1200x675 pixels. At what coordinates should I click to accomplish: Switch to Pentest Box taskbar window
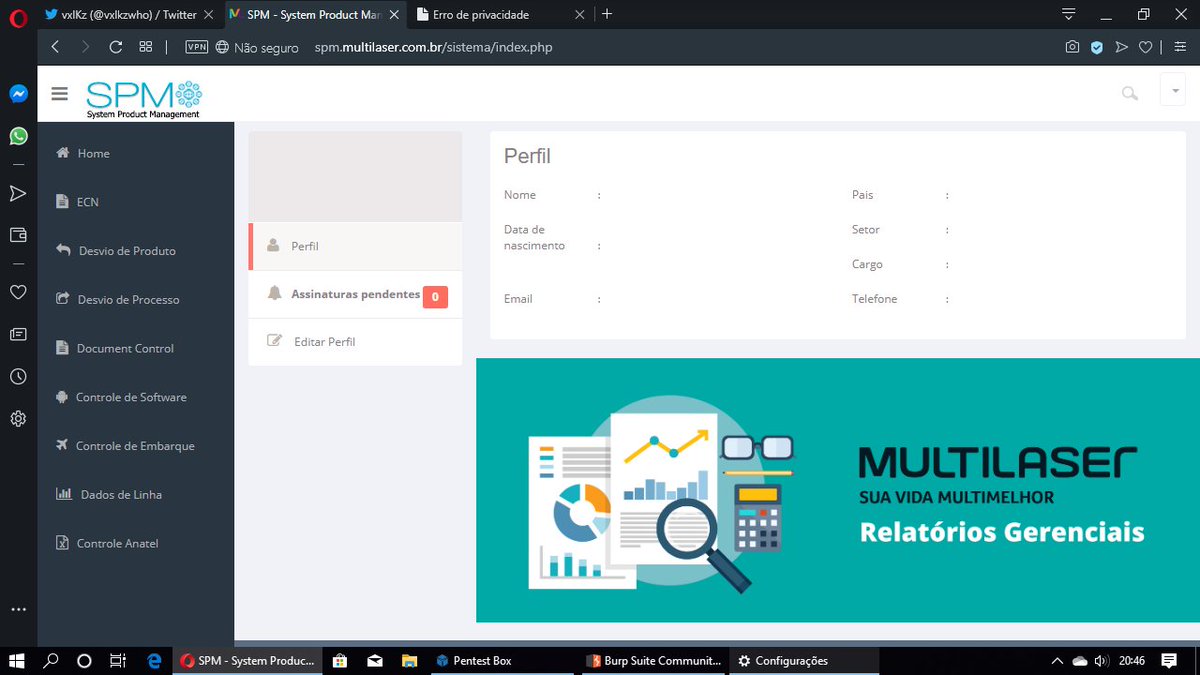pyautogui.click(x=501, y=660)
